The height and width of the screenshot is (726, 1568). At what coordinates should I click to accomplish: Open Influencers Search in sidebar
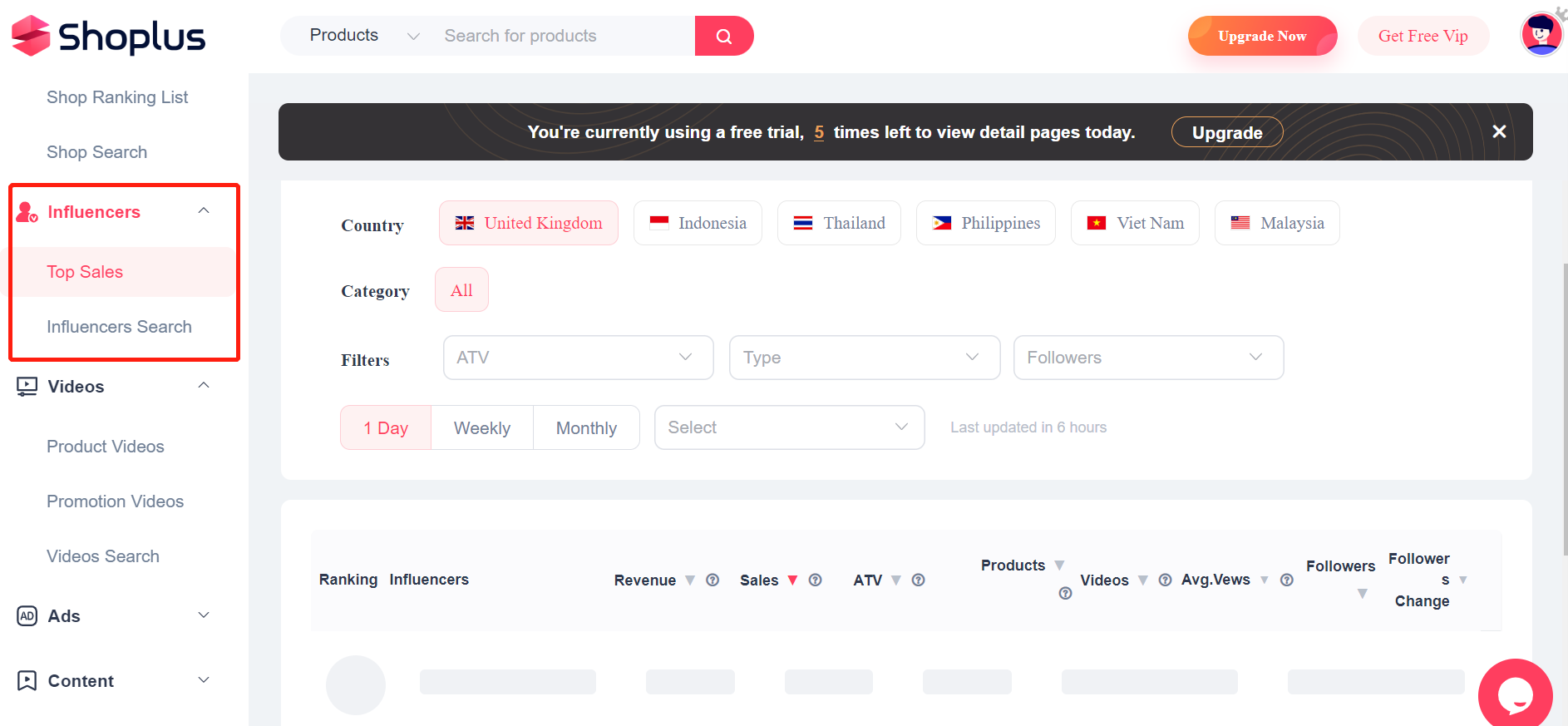coord(119,327)
